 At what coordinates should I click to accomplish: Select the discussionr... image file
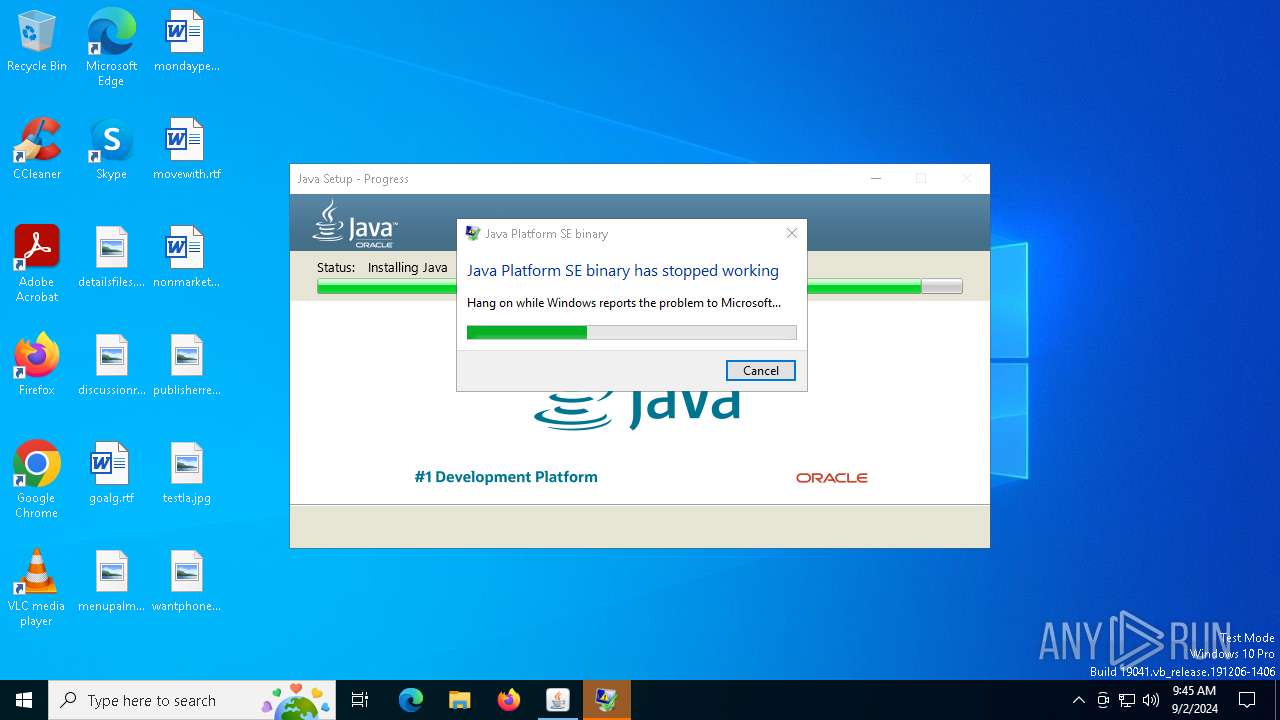click(x=111, y=366)
